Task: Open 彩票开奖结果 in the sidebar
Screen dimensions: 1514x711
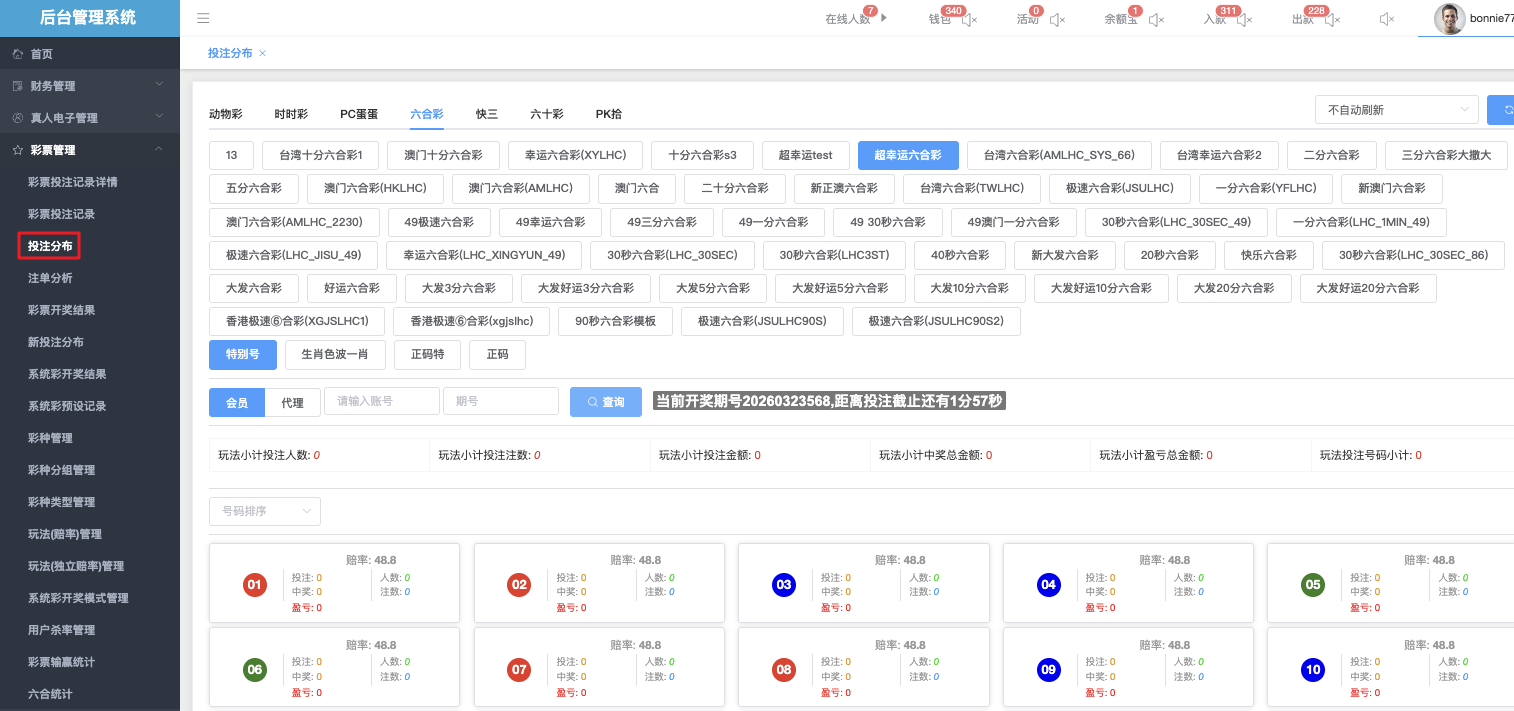Action: [61, 310]
